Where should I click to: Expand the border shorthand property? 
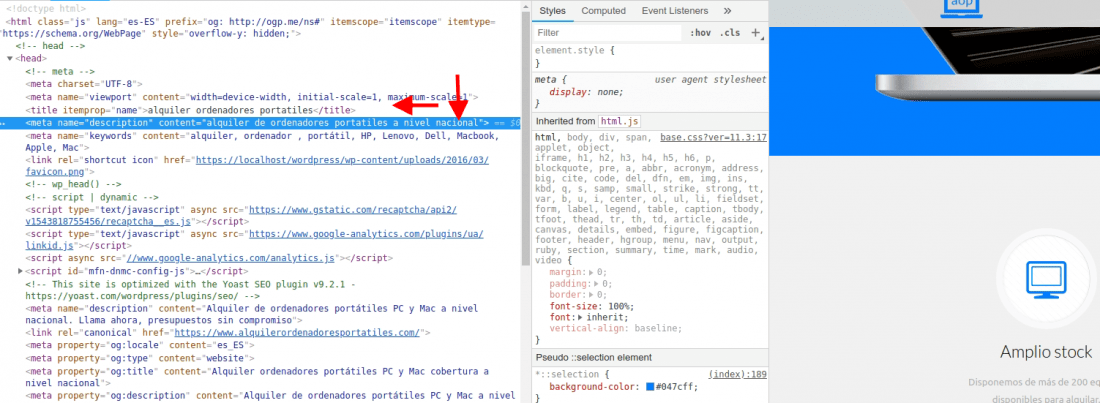coord(591,295)
